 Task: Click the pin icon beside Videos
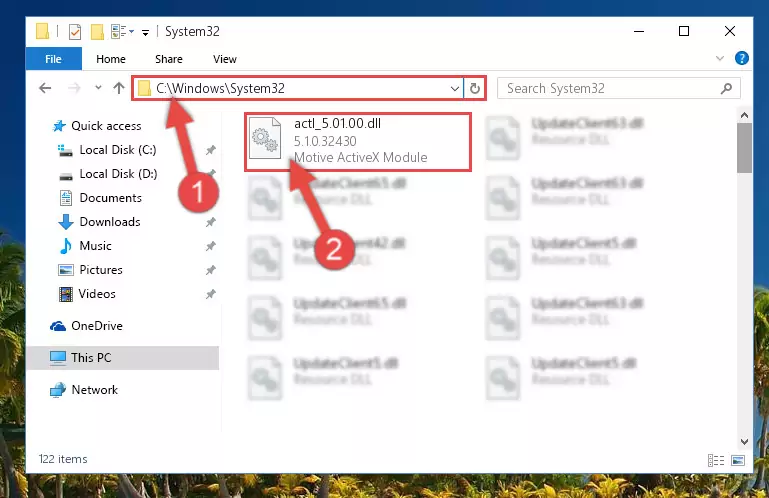(x=210, y=294)
